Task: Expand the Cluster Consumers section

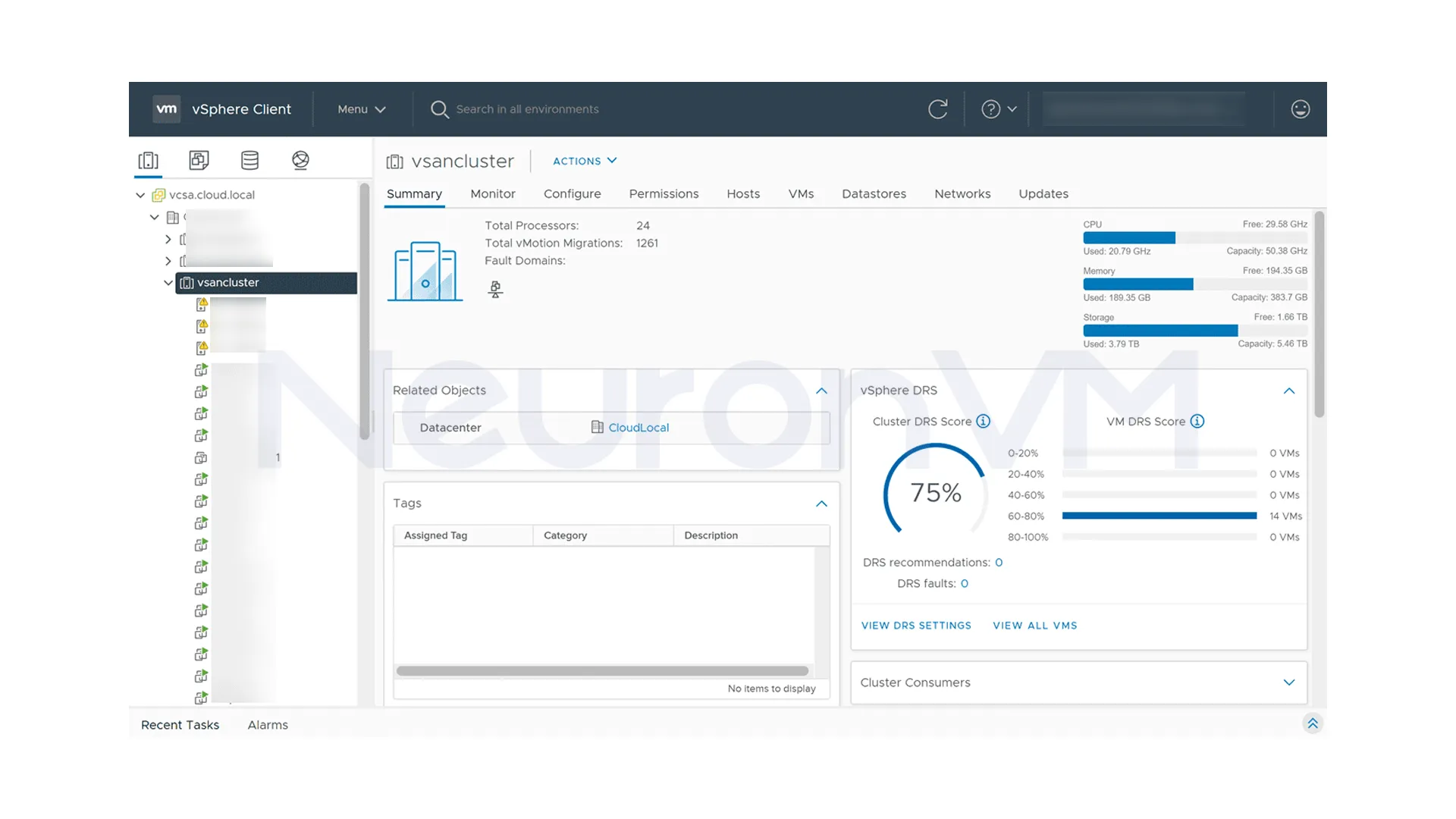Action: [1288, 682]
